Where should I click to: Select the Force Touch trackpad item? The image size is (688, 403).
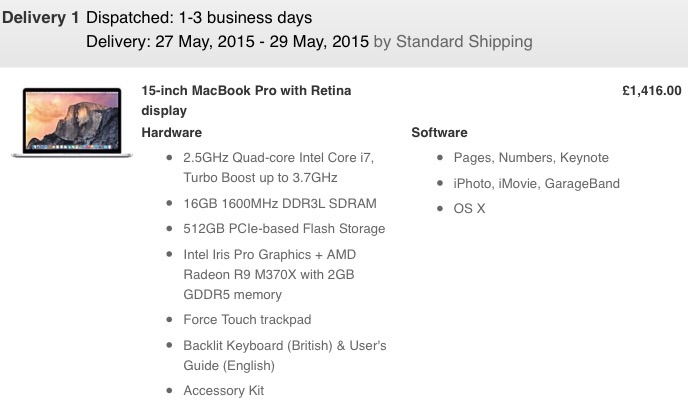(247, 320)
